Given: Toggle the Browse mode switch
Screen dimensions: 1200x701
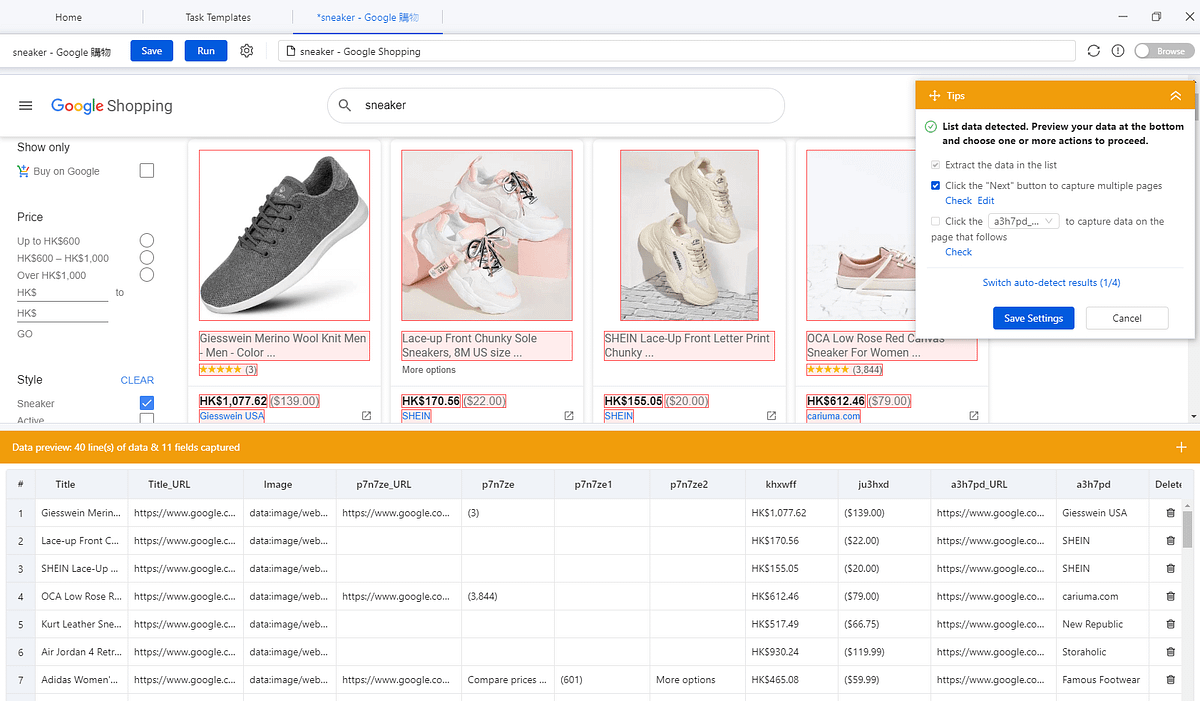Looking at the screenshot, I should coord(1164,51).
